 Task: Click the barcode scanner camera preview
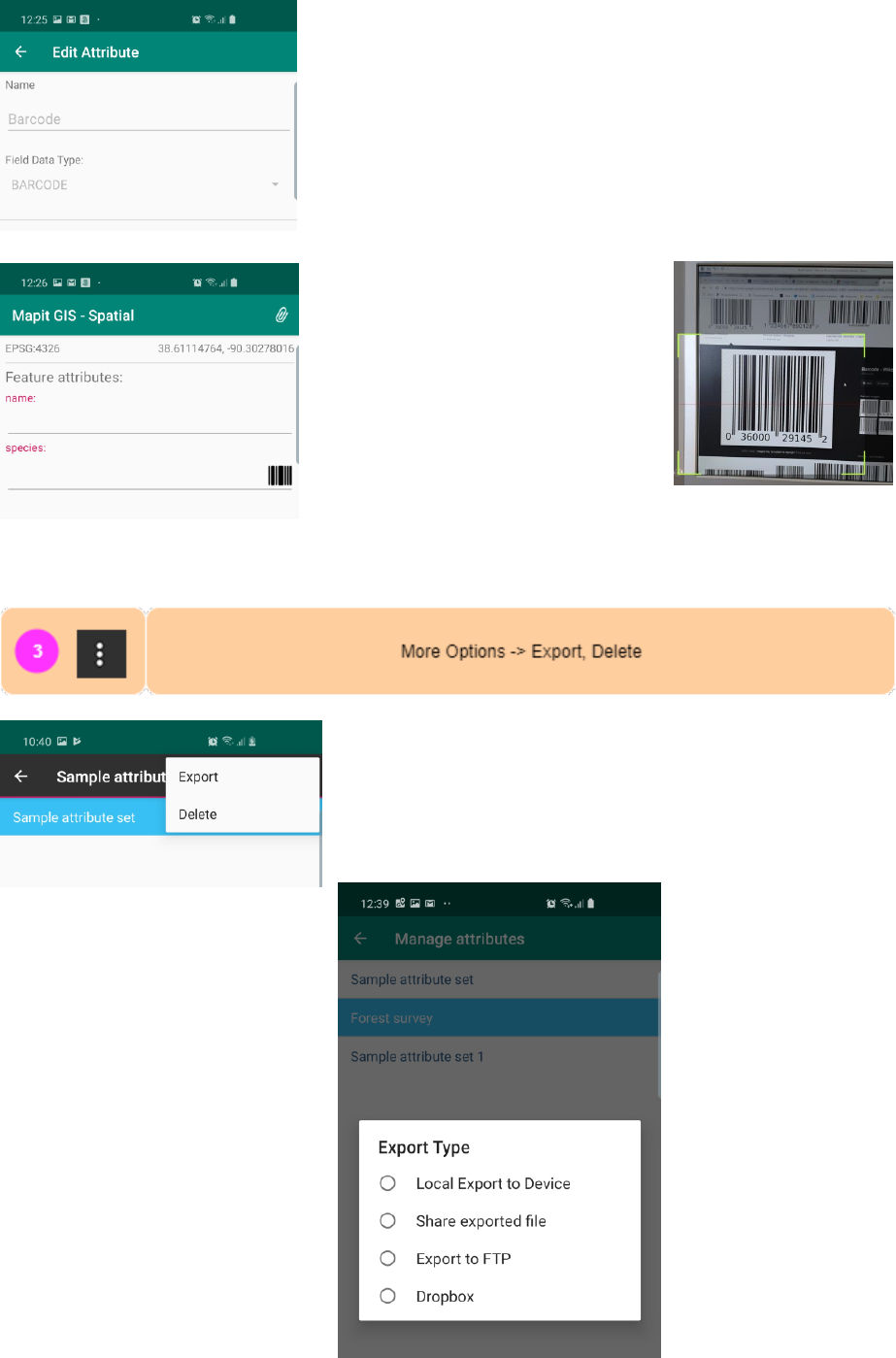(x=783, y=373)
